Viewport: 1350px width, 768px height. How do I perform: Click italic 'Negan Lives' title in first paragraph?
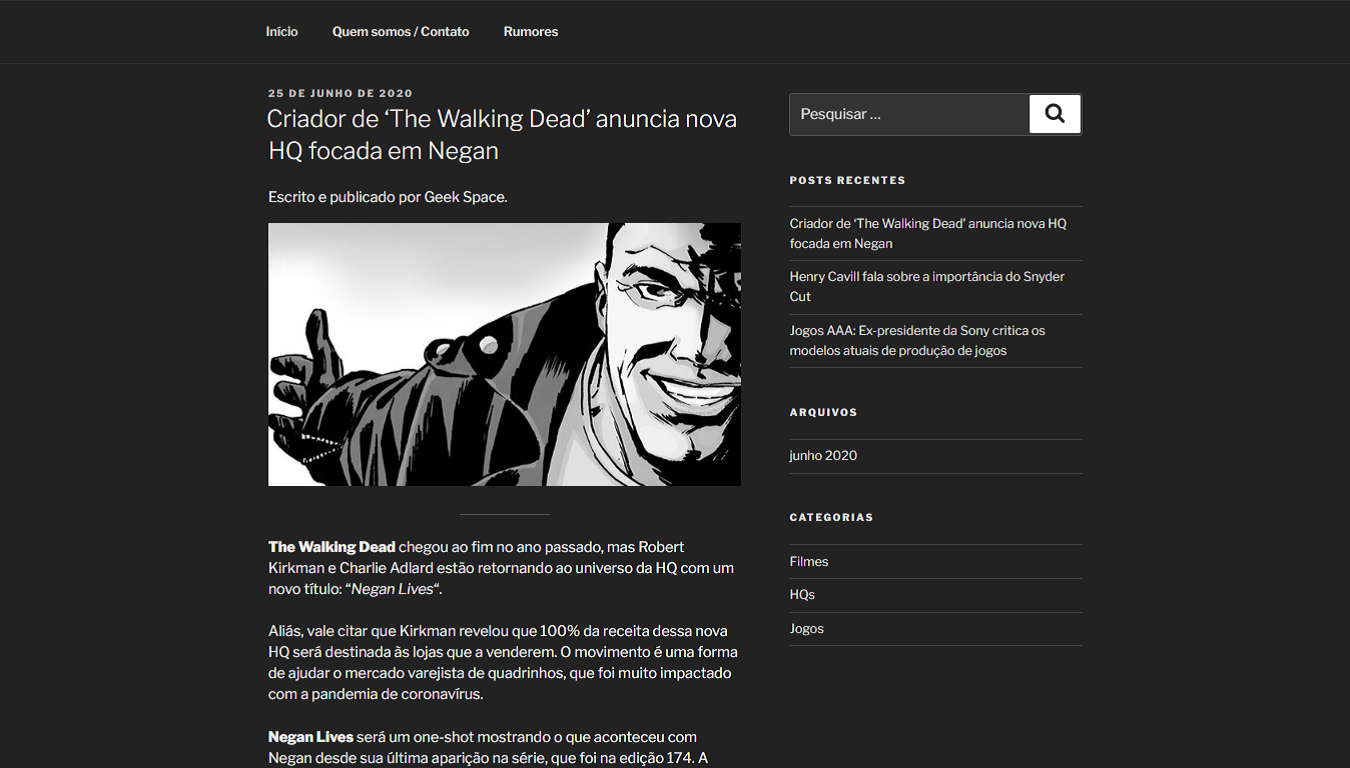coord(392,590)
